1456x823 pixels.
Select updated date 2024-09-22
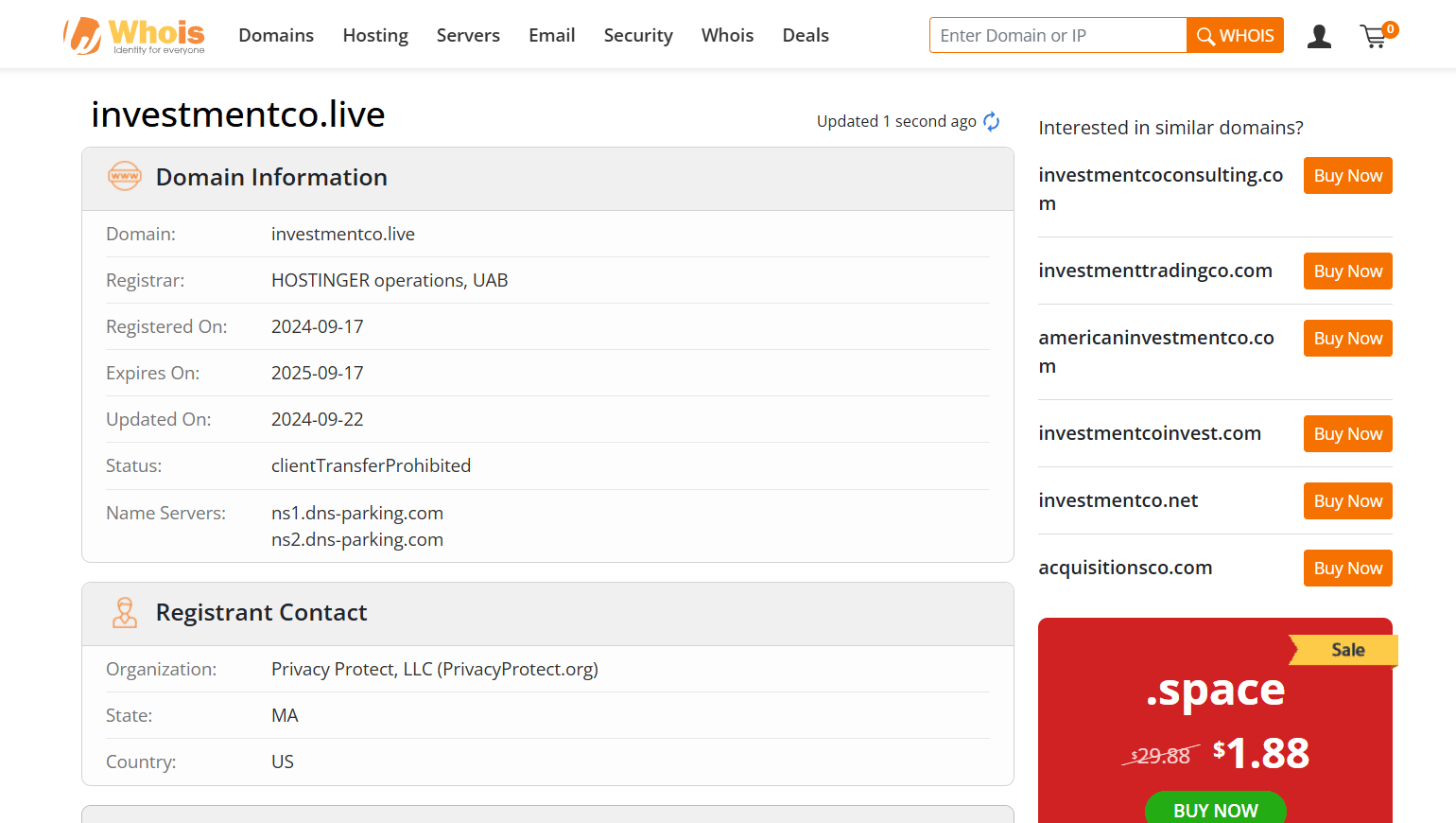pyautogui.click(x=317, y=419)
